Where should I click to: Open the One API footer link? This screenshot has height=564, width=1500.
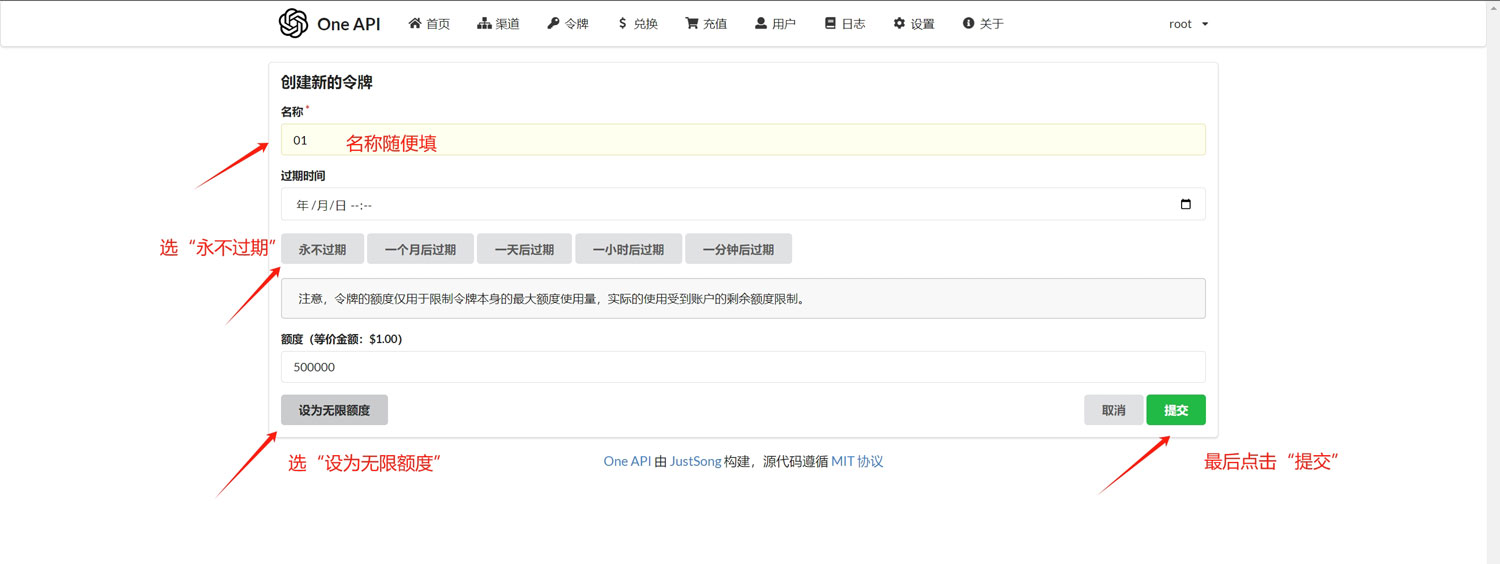coord(627,461)
